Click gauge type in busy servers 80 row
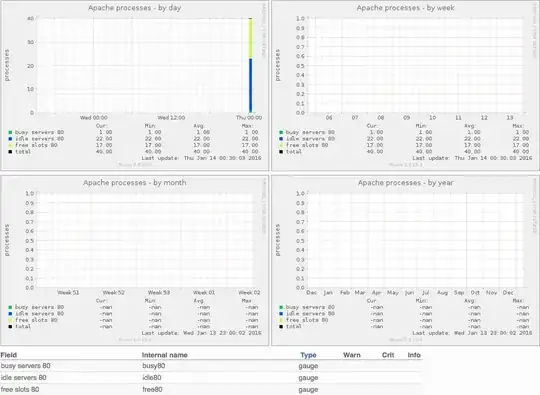 (308, 366)
